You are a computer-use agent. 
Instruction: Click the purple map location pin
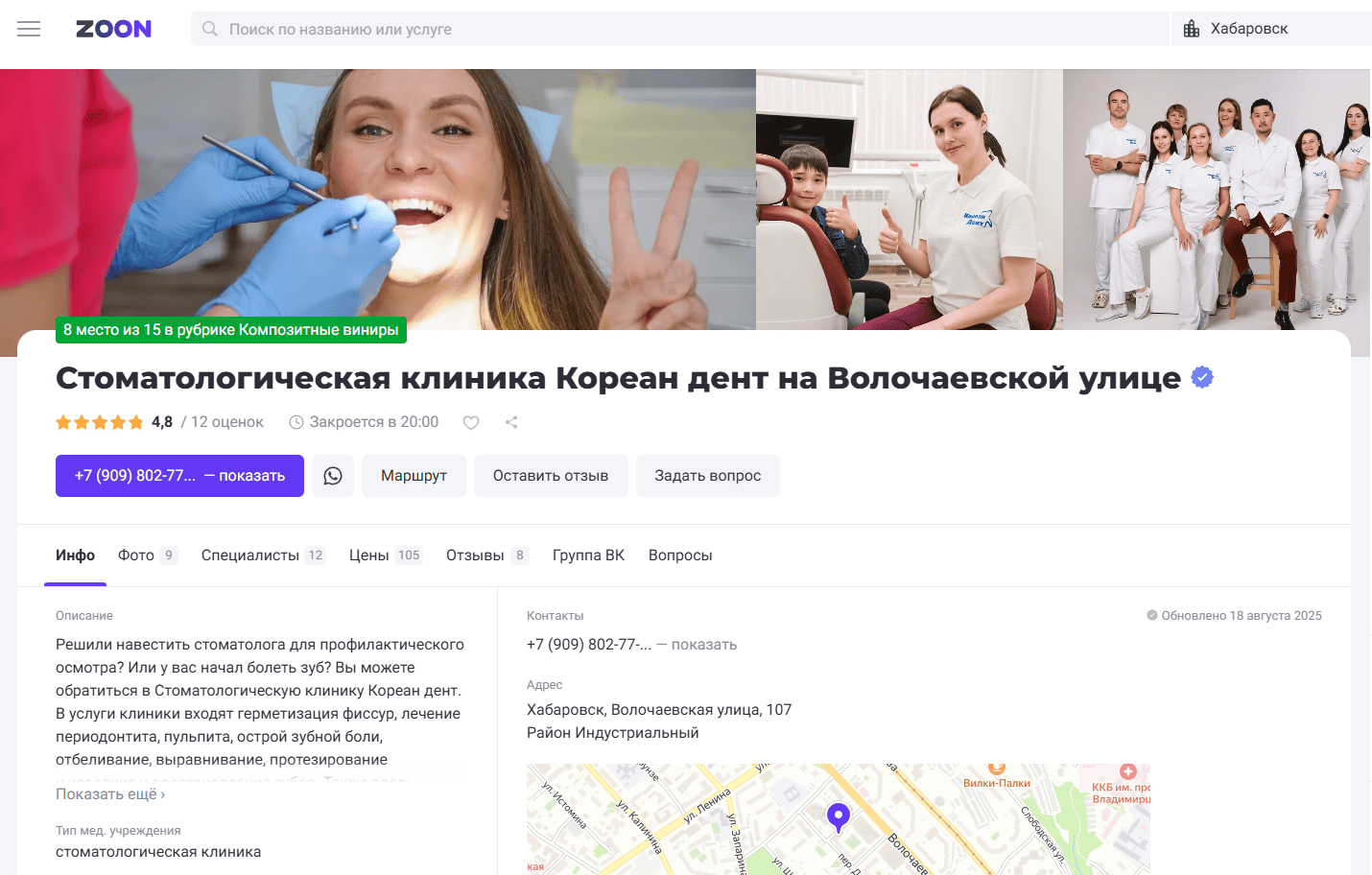pos(839,816)
